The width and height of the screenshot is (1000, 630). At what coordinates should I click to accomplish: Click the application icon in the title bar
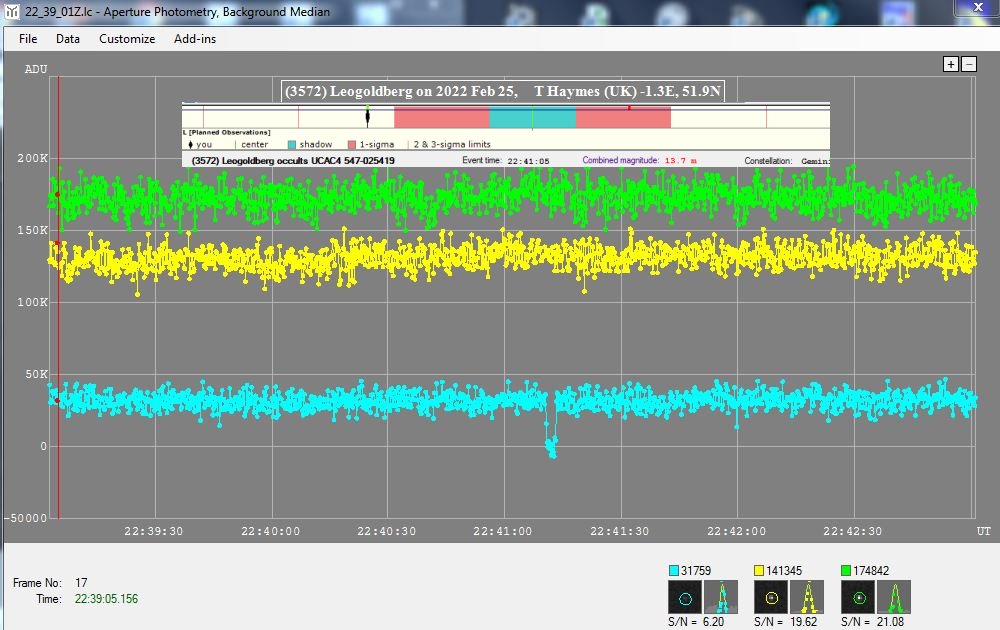12,11
